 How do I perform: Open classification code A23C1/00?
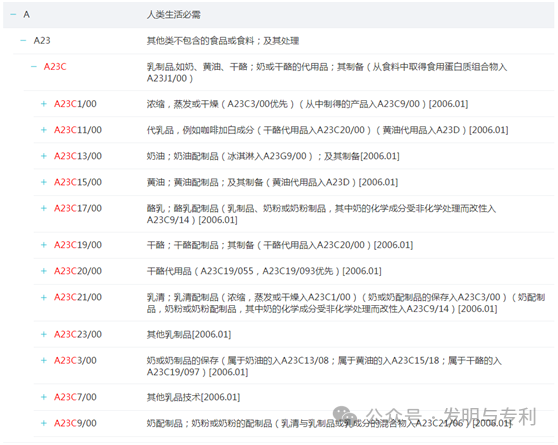click(x=75, y=104)
